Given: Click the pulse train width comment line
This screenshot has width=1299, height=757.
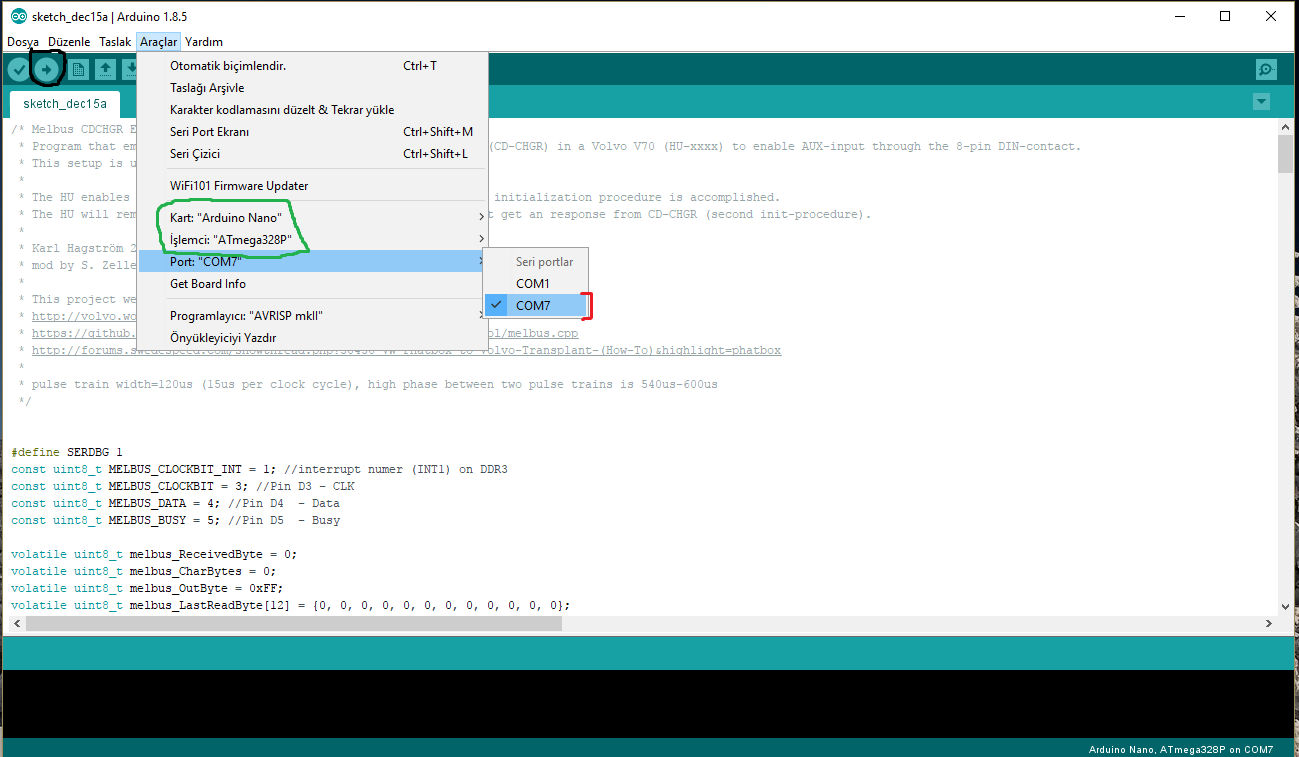Looking at the screenshot, I should (371, 384).
